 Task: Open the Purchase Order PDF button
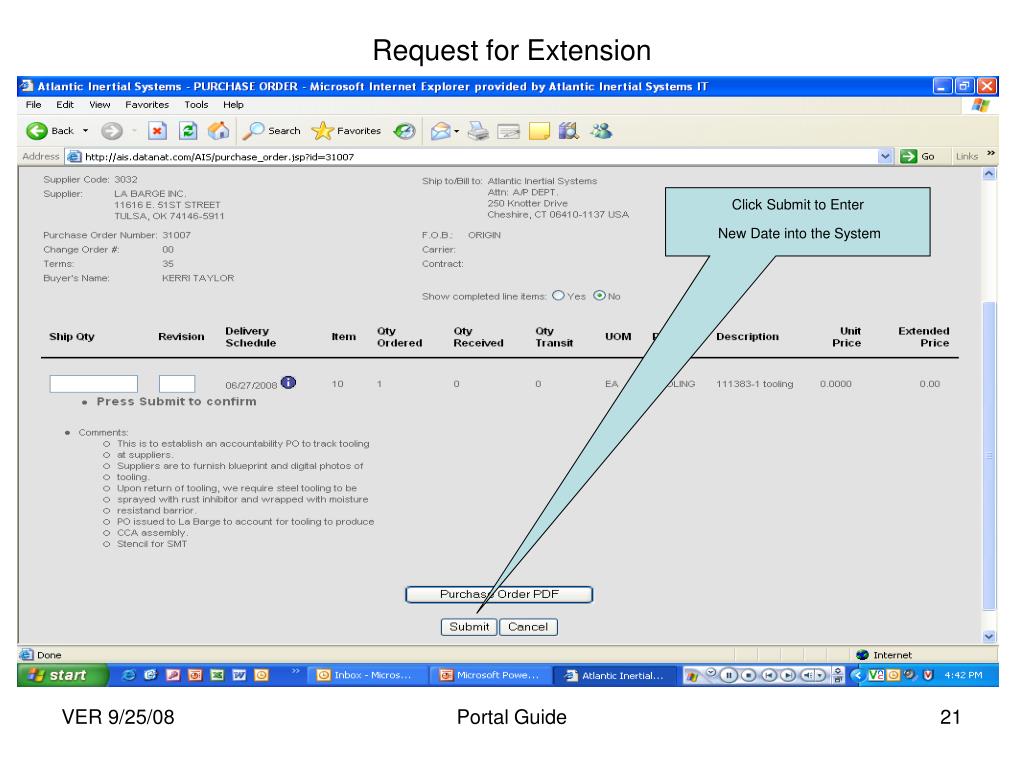[499, 594]
